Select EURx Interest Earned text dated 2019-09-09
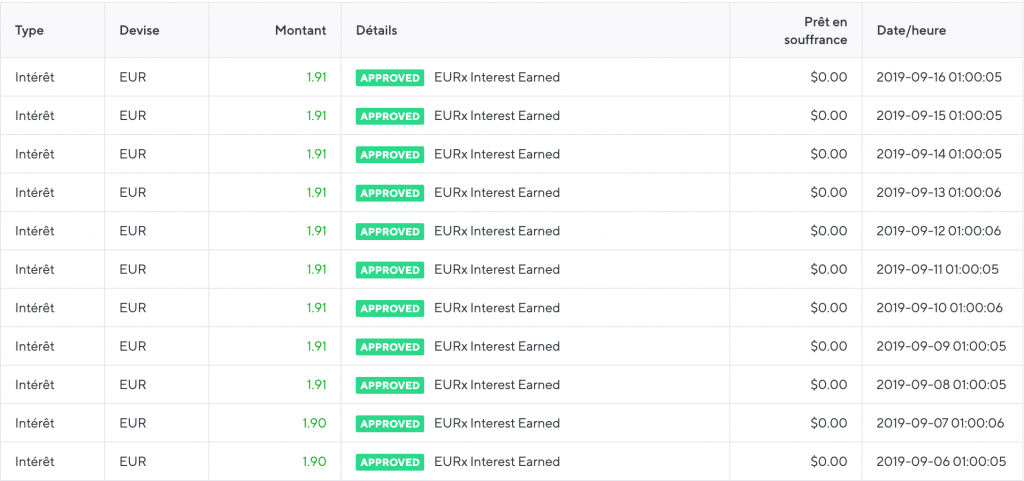The image size is (1024, 481). coord(497,347)
